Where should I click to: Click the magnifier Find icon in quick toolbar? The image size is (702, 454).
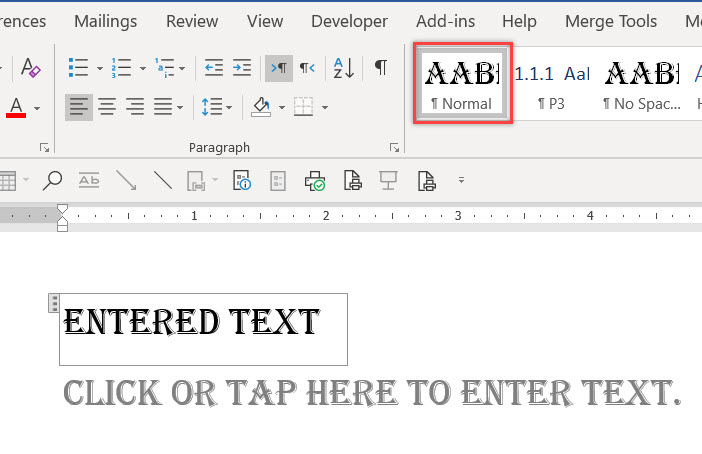point(52,181)
